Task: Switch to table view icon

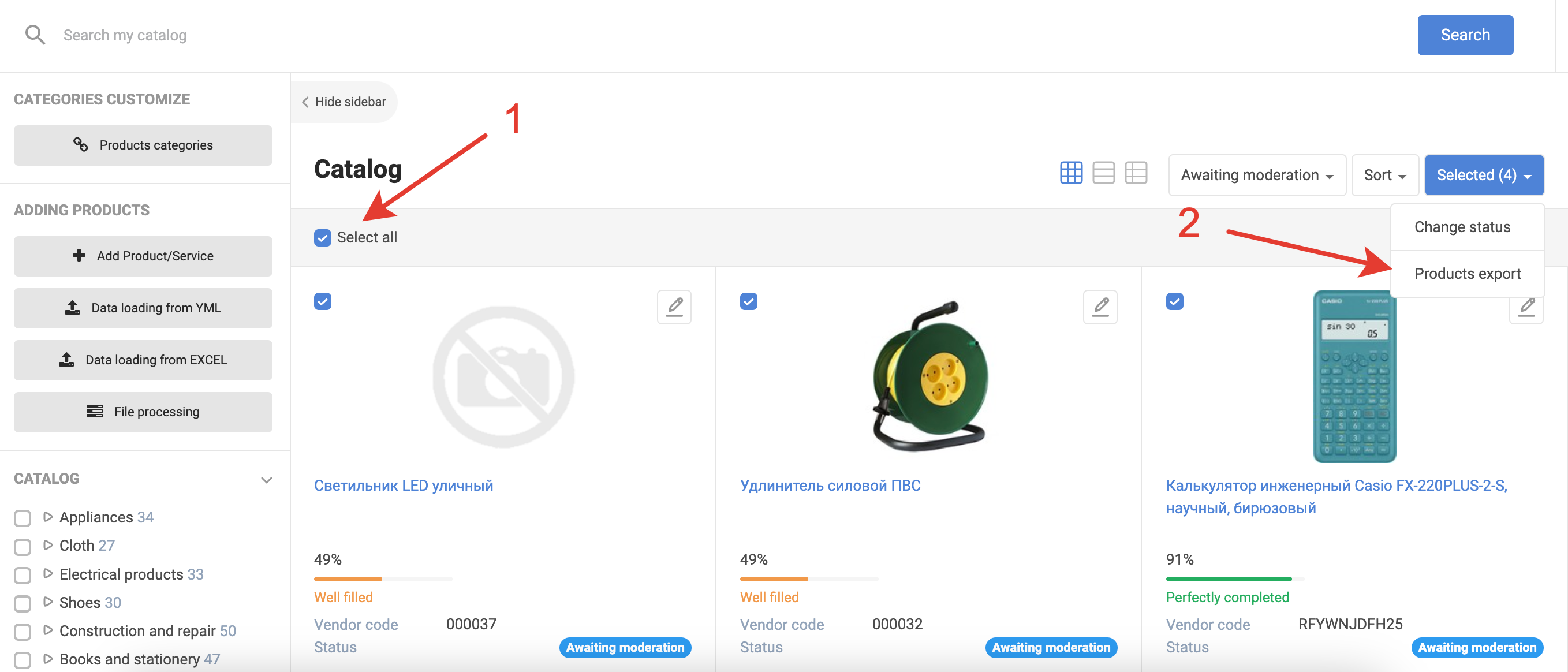Action: 1135,173
